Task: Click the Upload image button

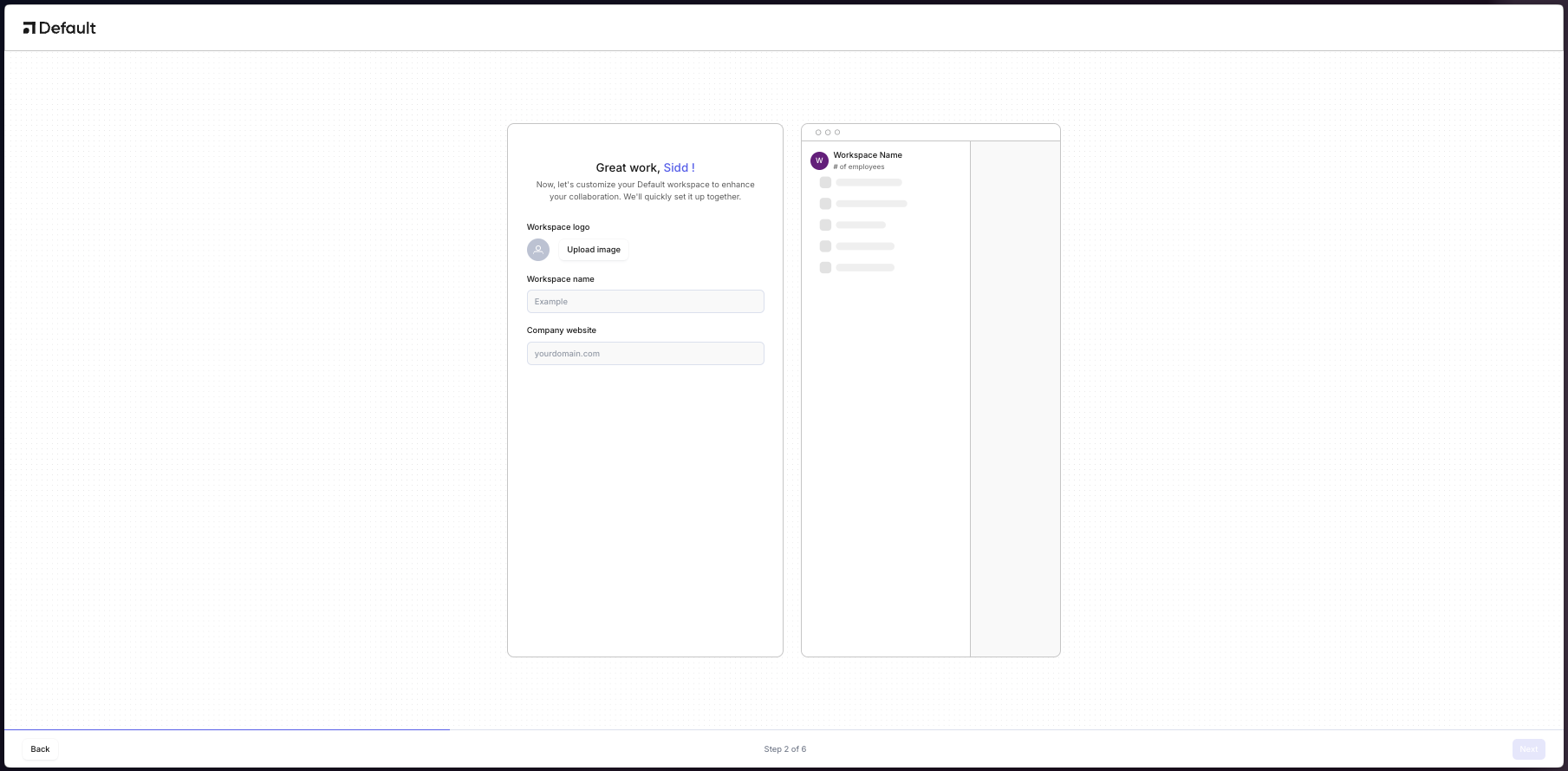Action: (x=594, y=250)
